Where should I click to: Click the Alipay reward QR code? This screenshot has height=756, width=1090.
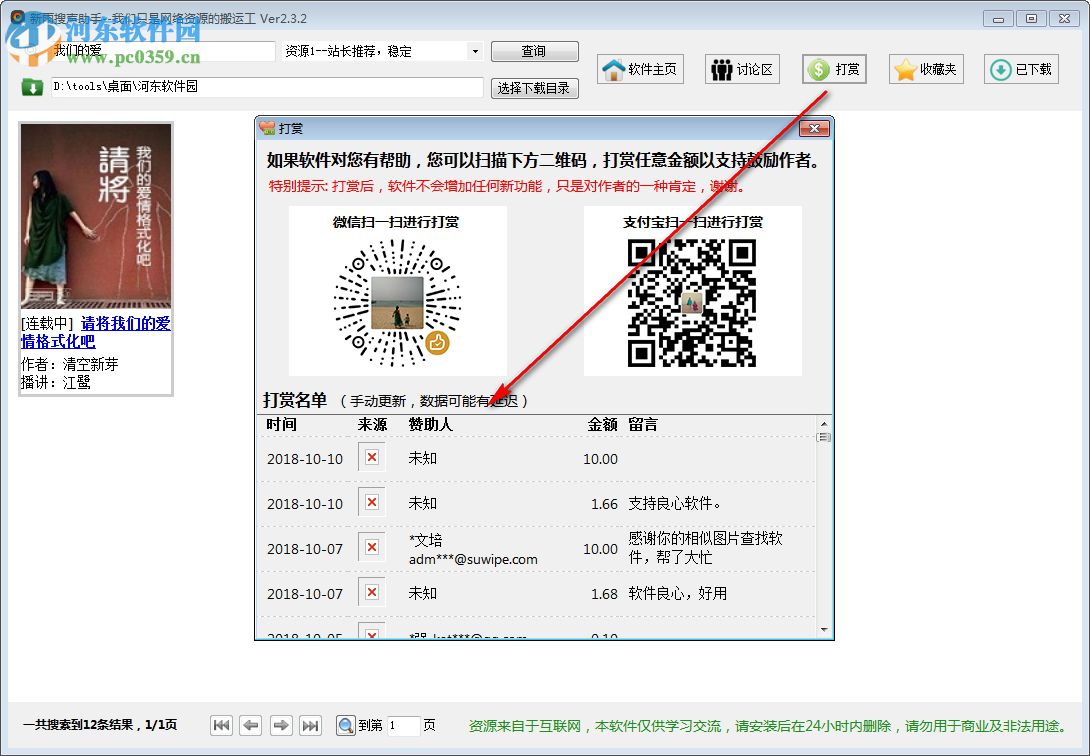pos(692,303)
